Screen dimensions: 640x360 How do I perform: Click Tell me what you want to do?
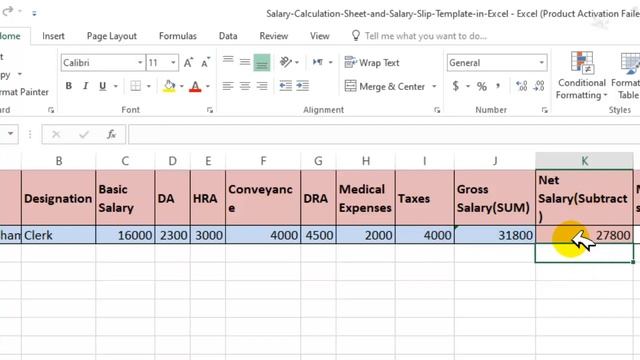pos(425,36)
